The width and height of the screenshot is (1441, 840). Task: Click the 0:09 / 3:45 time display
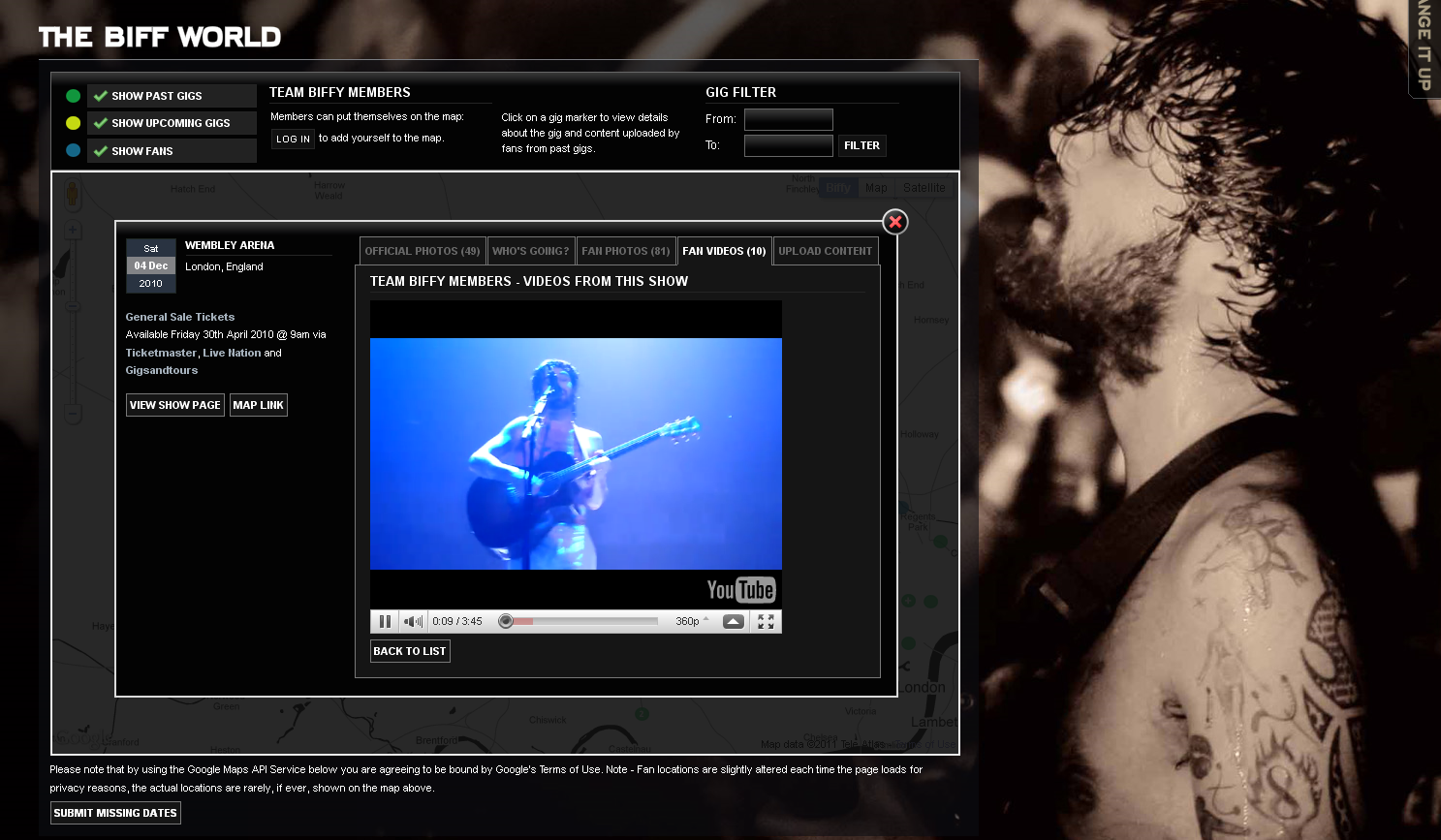(x=457, y=621)
